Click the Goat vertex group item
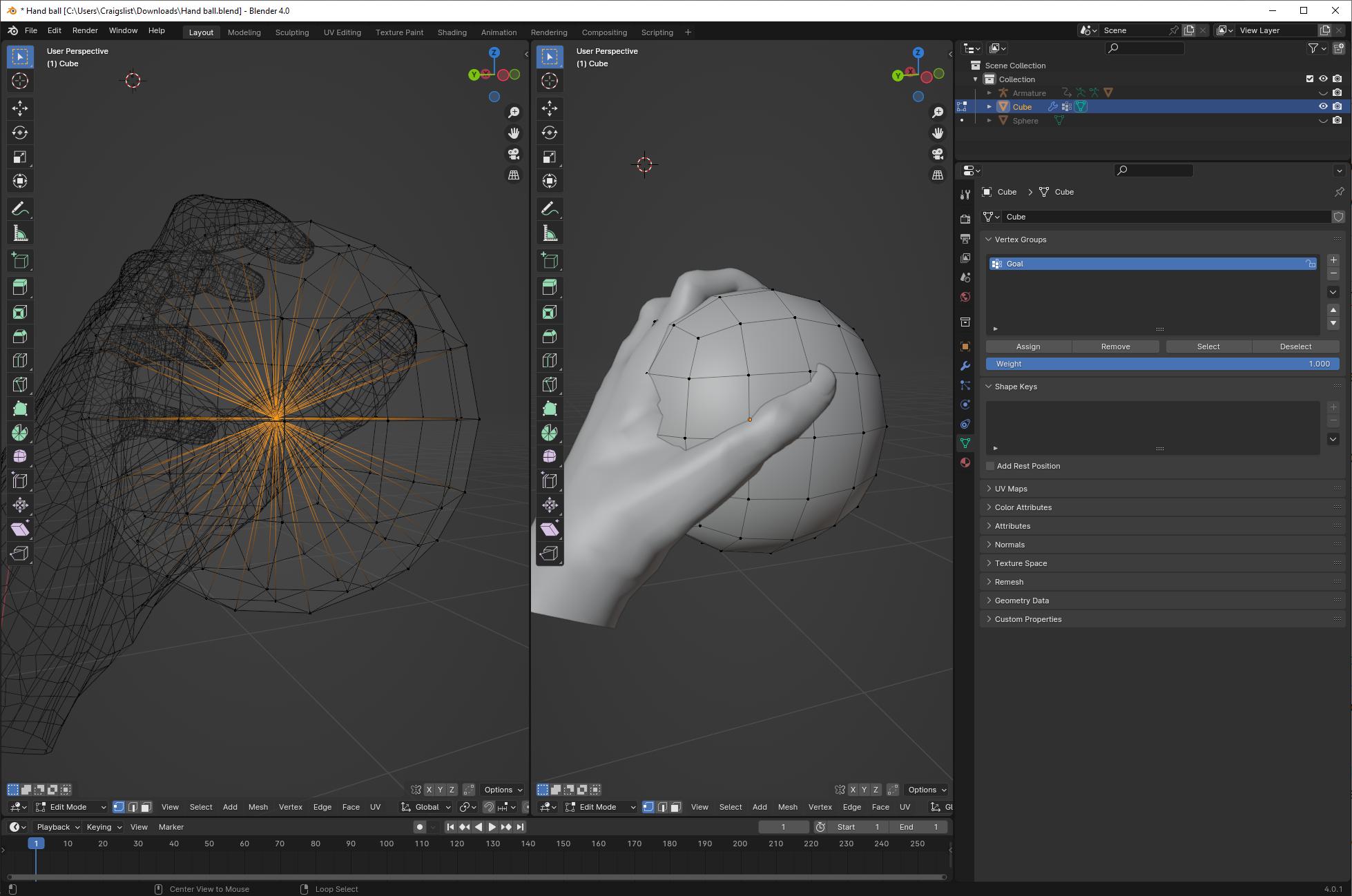Viewport: 1352px width, 896px height. coord(1150,263)
